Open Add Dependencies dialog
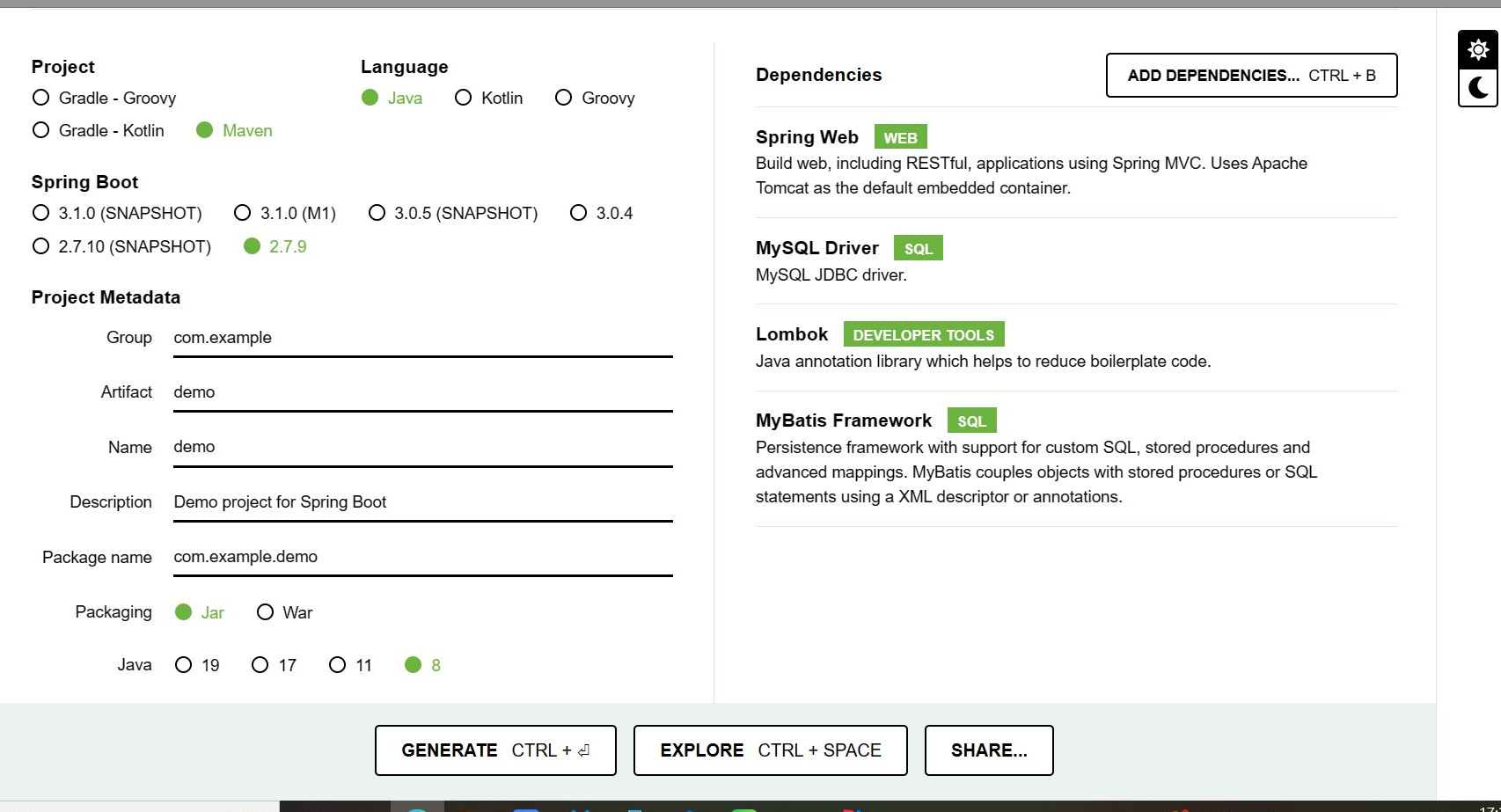This screenshot has width=1501, height=812. 1251,76
